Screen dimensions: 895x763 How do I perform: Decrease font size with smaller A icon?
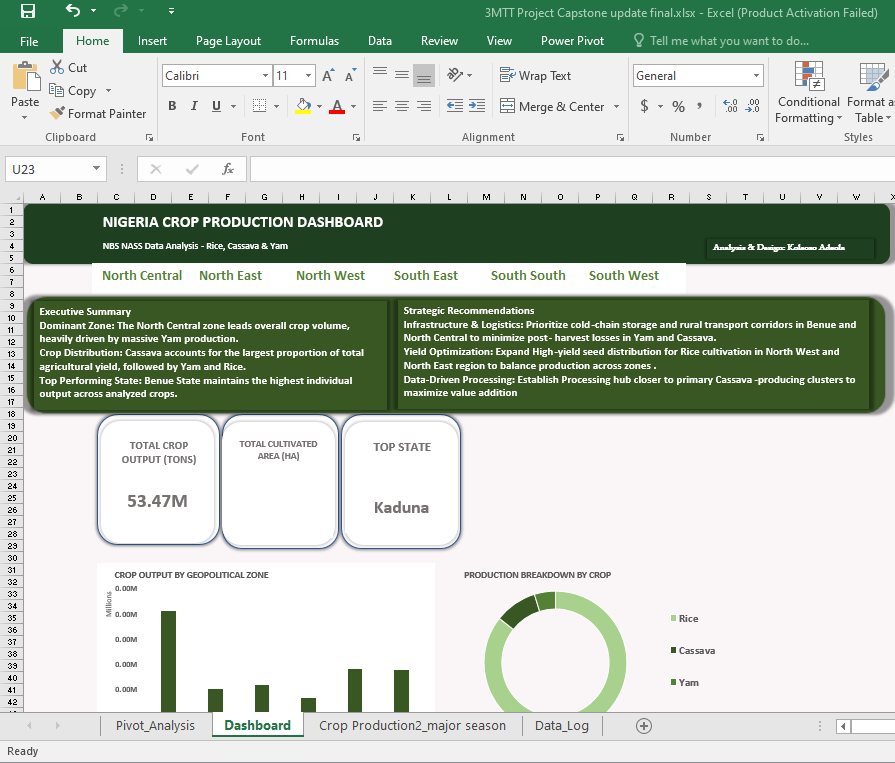coord(350,75)
